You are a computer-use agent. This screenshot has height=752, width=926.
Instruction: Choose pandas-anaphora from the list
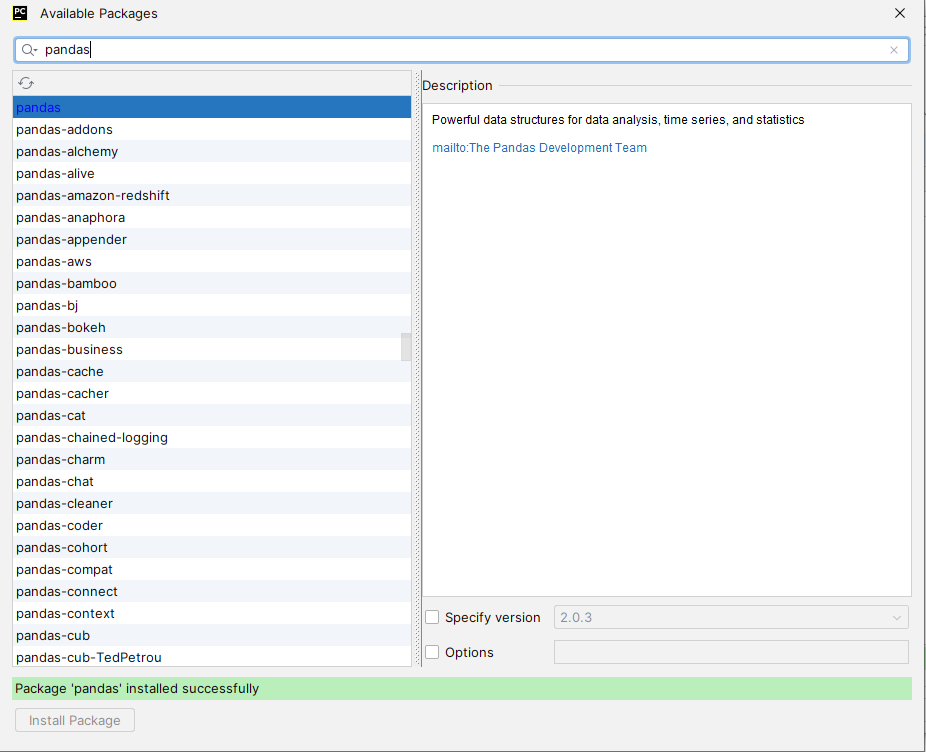212,217
